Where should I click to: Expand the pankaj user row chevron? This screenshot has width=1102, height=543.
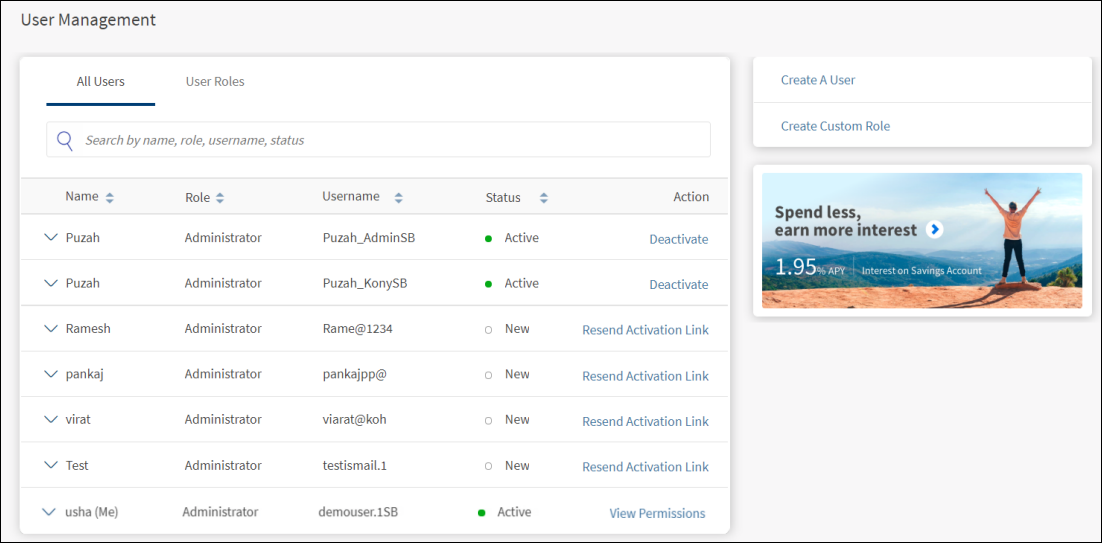[x=51, y=374]
